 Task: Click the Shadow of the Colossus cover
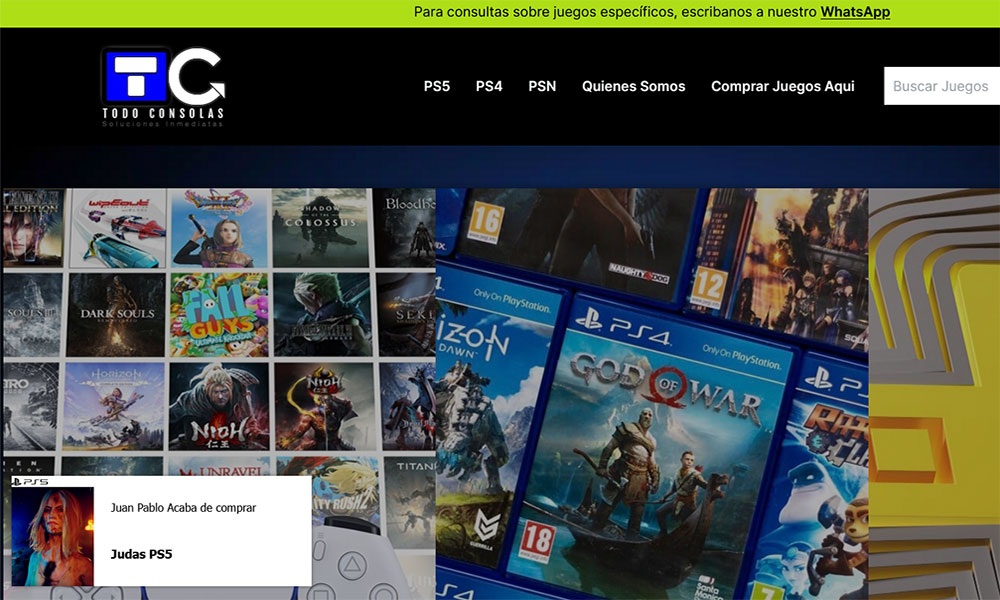coord(322,228)
